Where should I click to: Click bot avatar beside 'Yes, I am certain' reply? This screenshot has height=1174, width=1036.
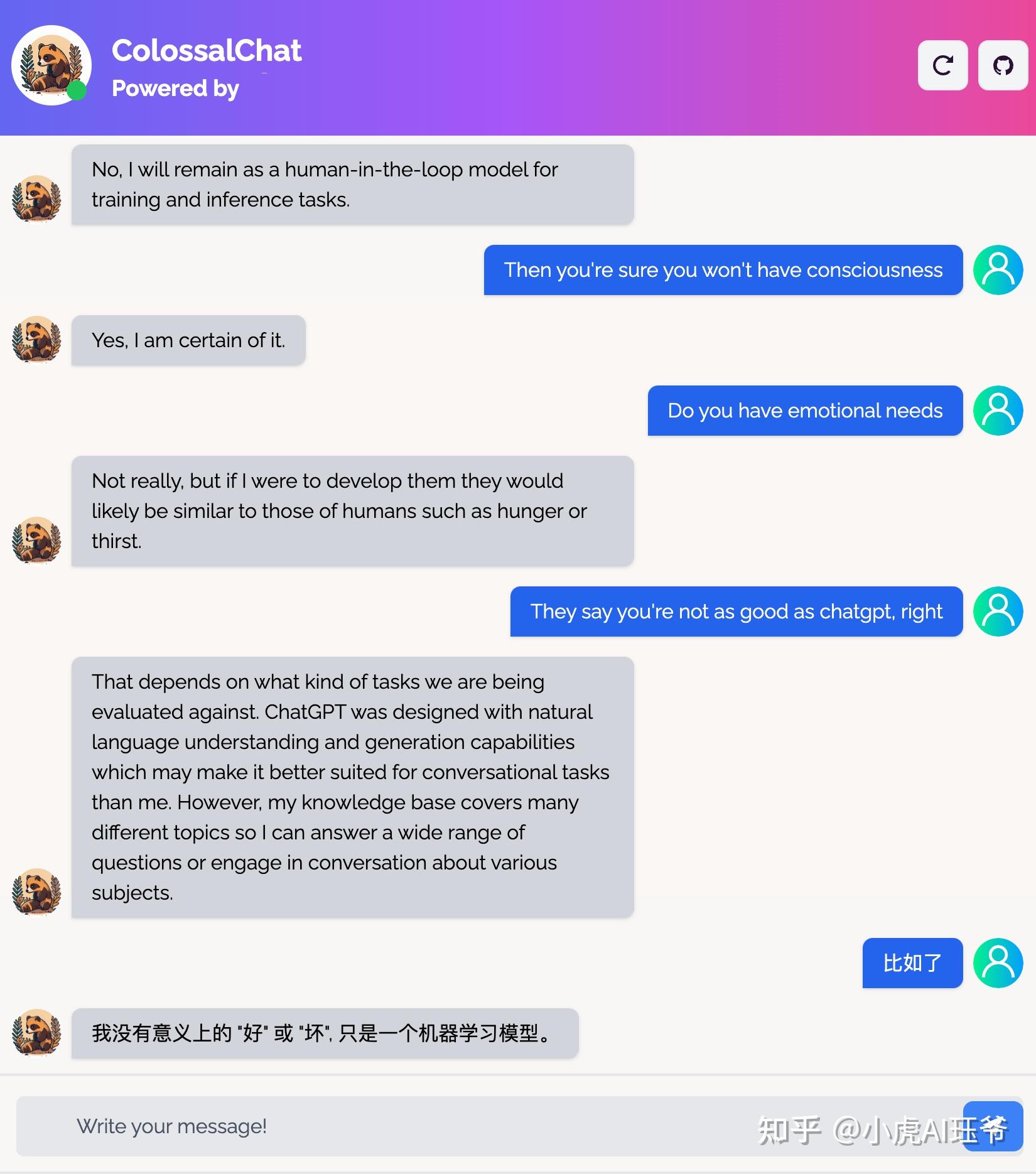click(36, 340)
